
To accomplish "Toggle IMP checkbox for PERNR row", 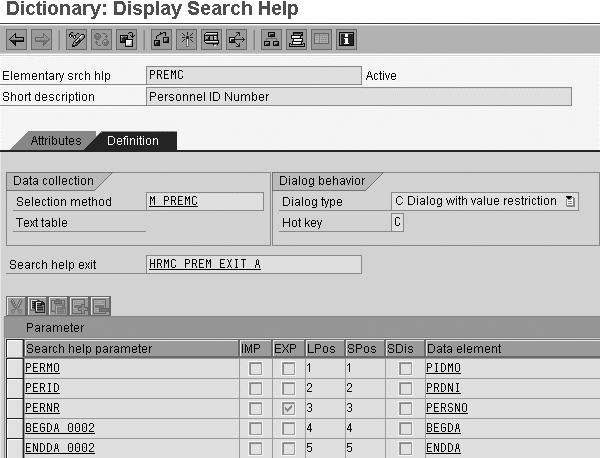I will click(255, 408).
